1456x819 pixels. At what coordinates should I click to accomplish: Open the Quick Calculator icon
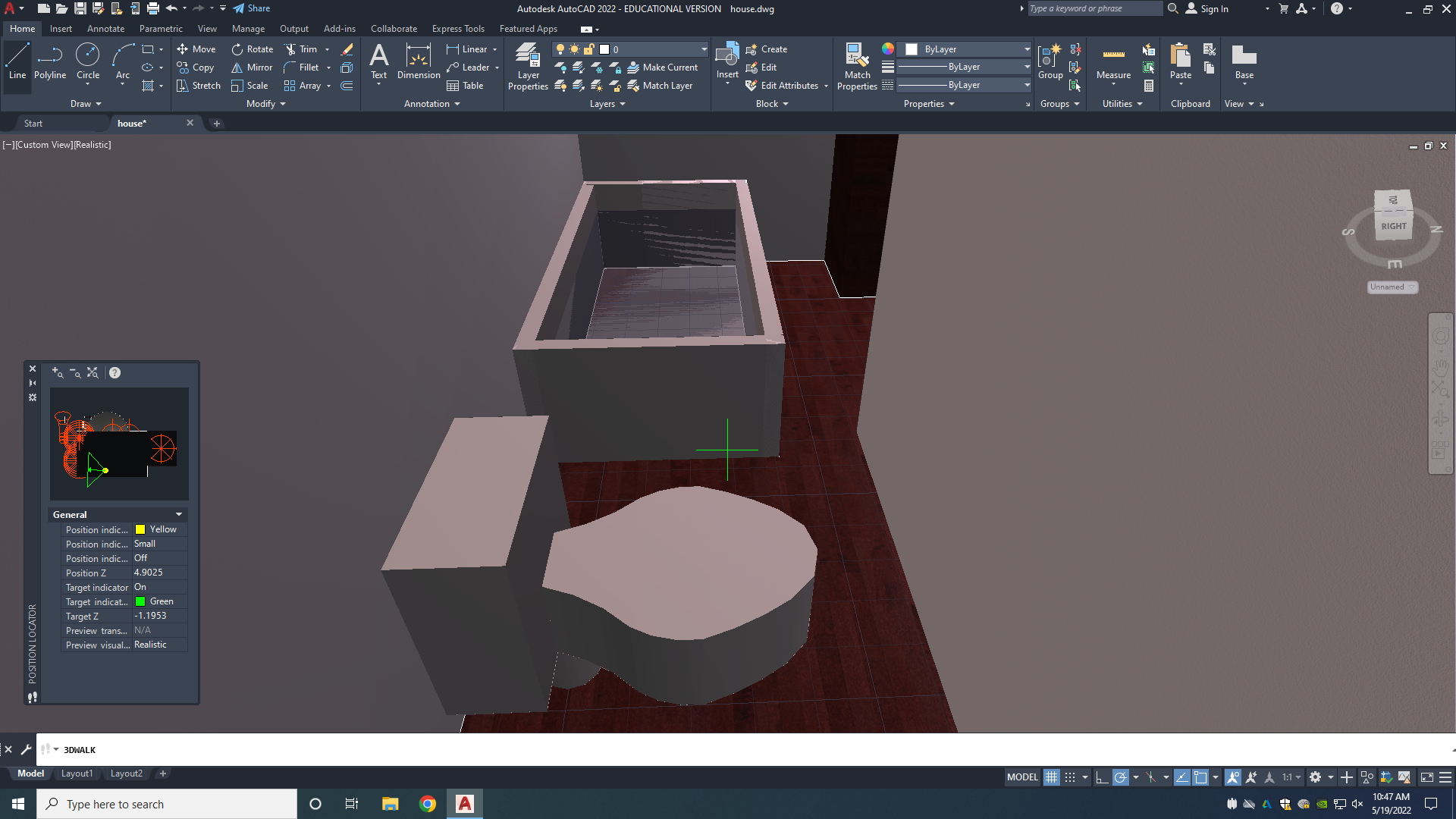coord(1149,86)
